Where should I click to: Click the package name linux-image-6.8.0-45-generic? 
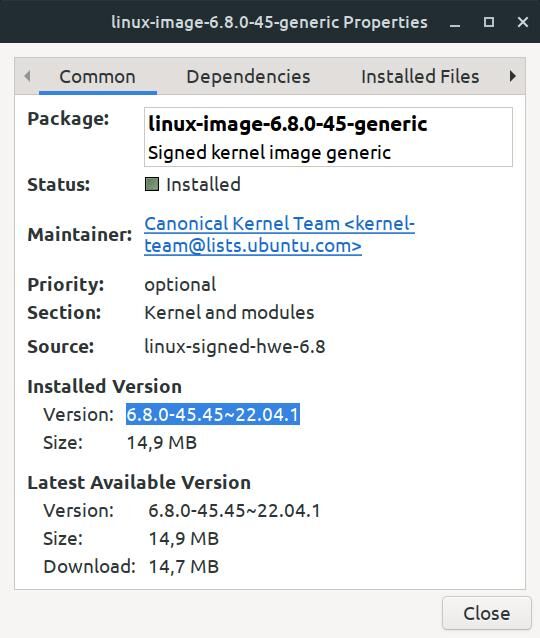click(x=288, y=124)
